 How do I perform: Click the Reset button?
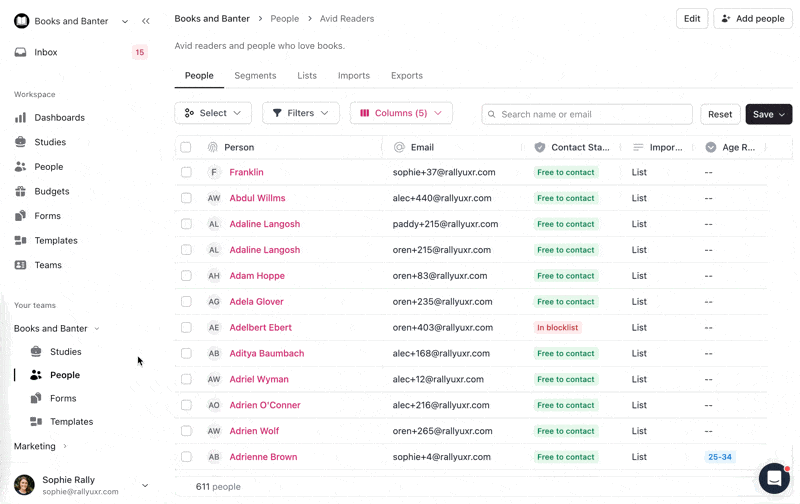720,114
